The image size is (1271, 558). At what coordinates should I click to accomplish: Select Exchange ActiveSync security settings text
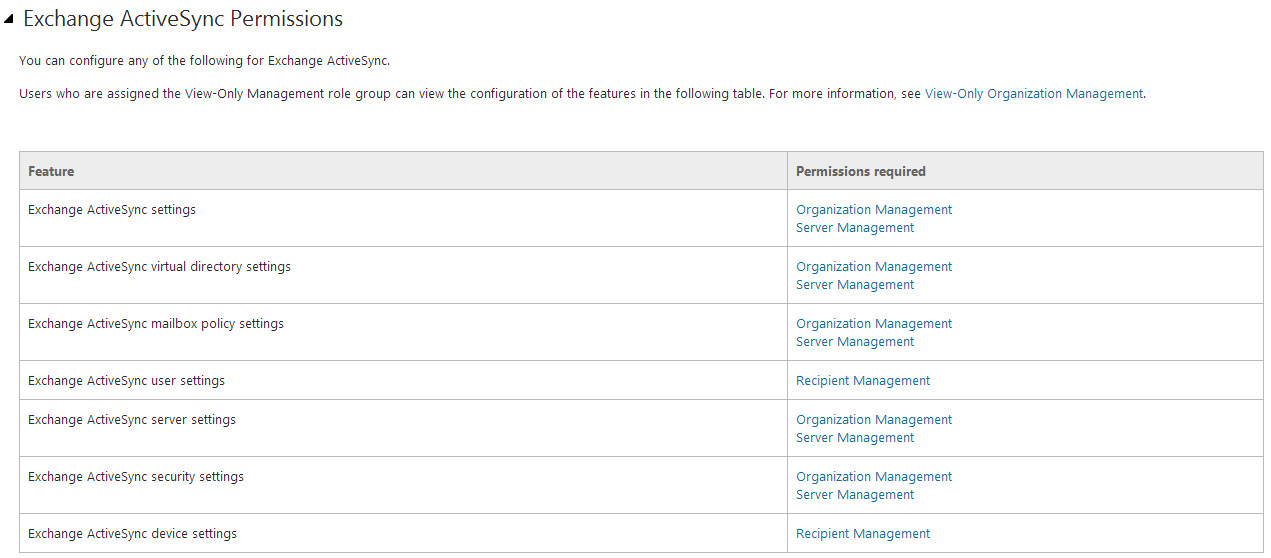[x=136, y=477]
